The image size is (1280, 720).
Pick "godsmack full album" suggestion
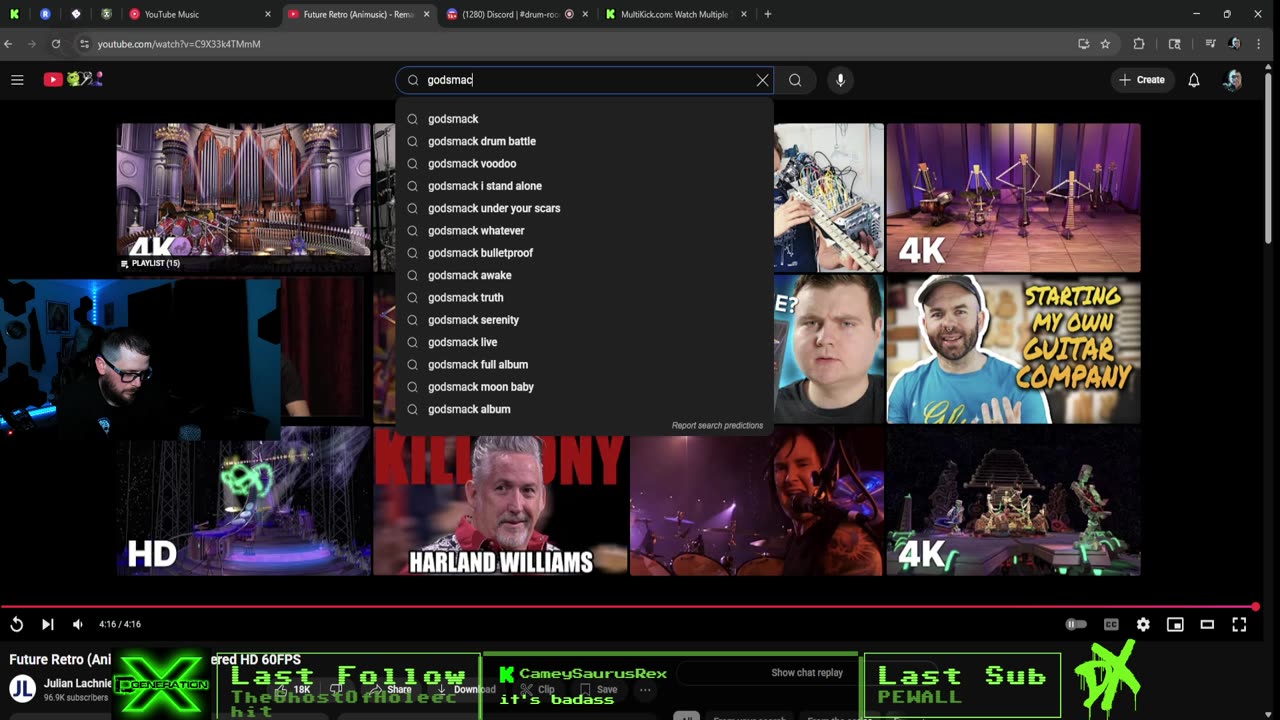tap(585, 365)
